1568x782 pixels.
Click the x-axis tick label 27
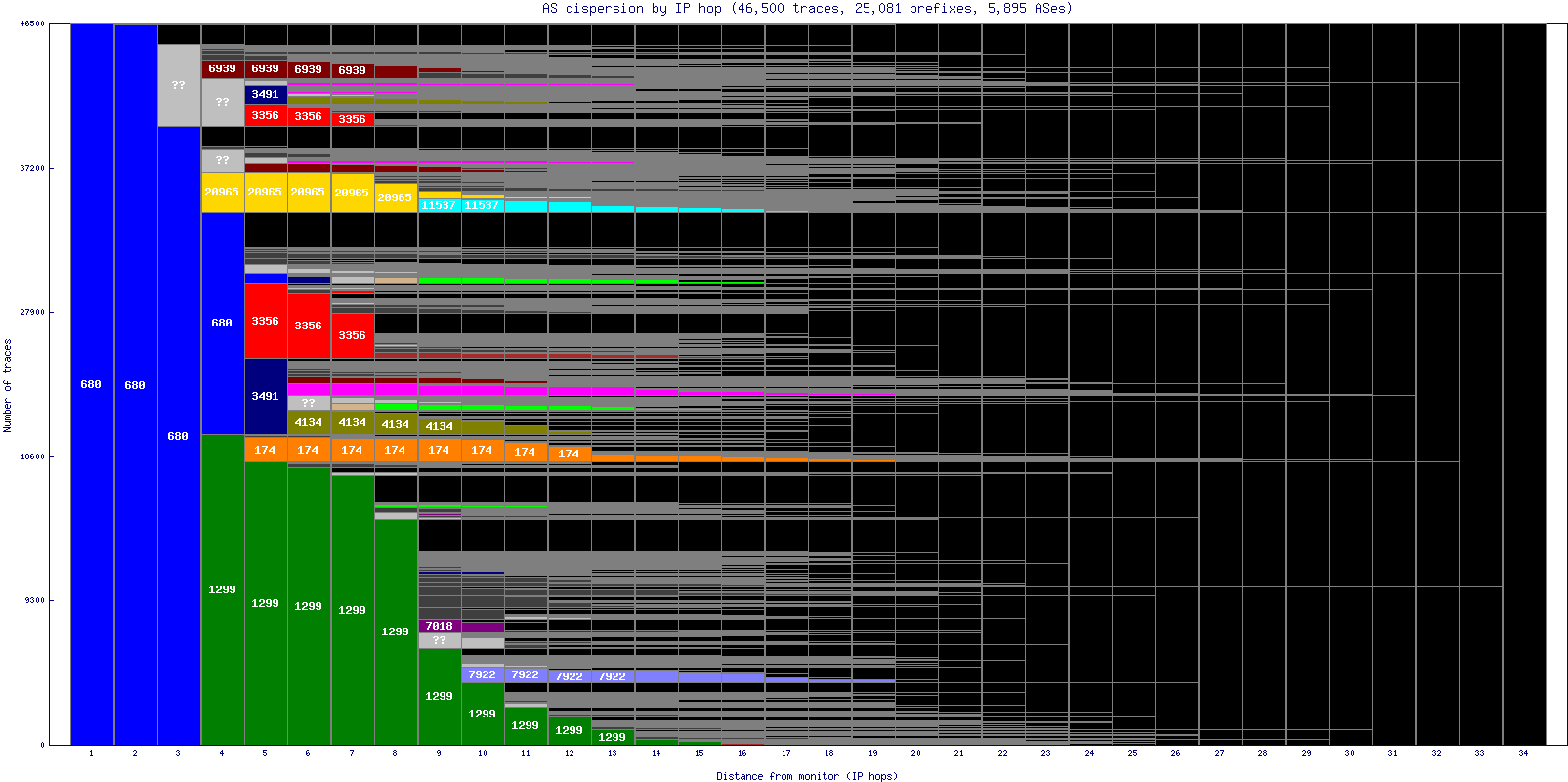[x=1219, y=753]
